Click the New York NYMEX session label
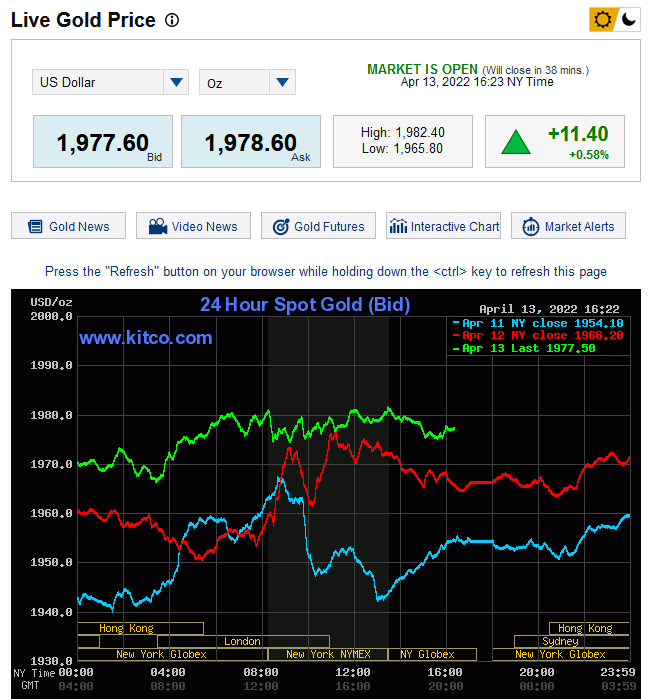 (x=328, y=654)
